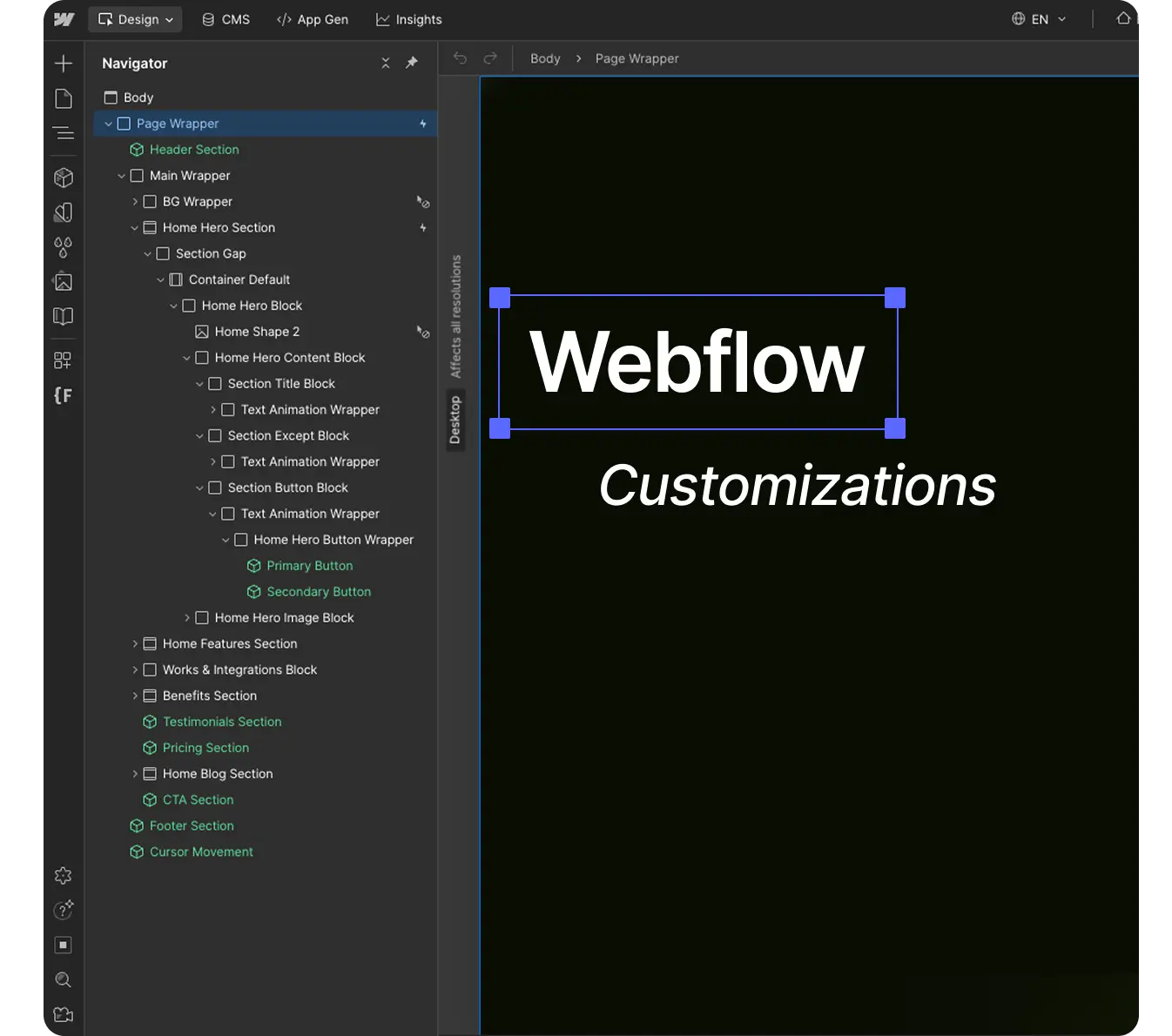Expand the Home Hero Image Block chevron

(x=187, y=618)
